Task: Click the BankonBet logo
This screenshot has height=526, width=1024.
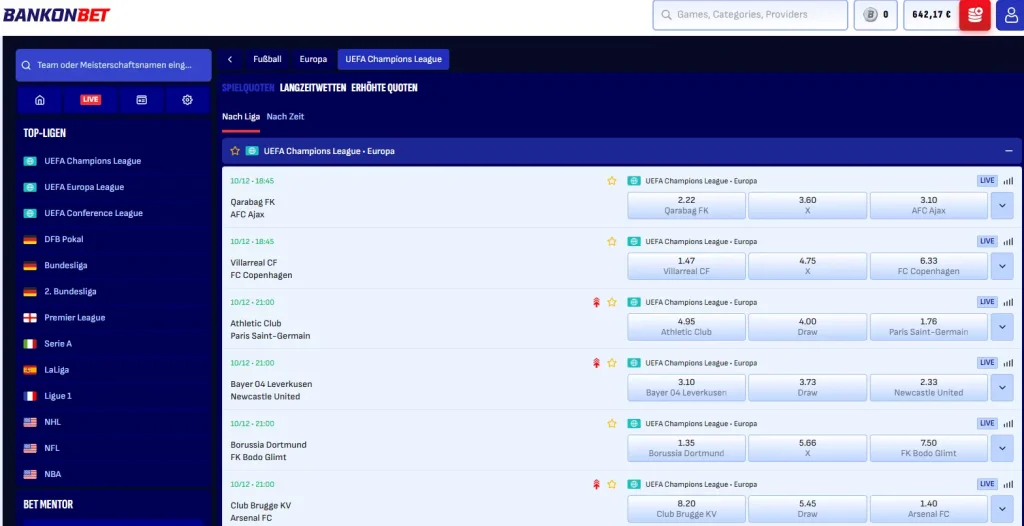Action: click(56, 15)
